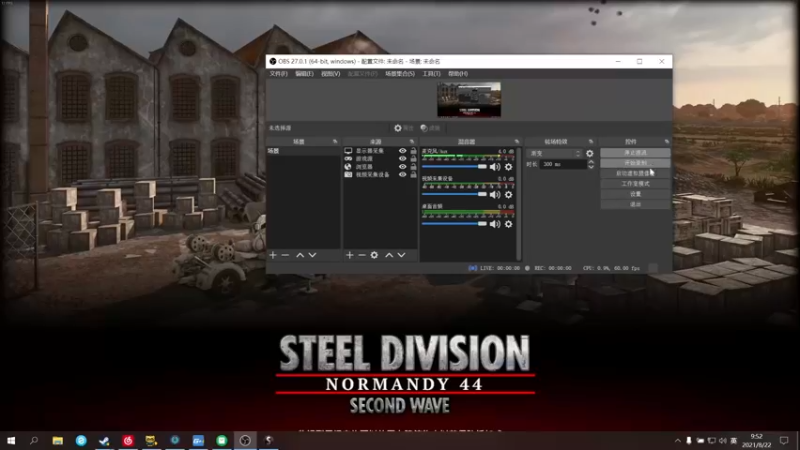Viewport: 800px width, 450px height.
Task: Adjust the video capture device volume slider
Action: pos(454,194)
